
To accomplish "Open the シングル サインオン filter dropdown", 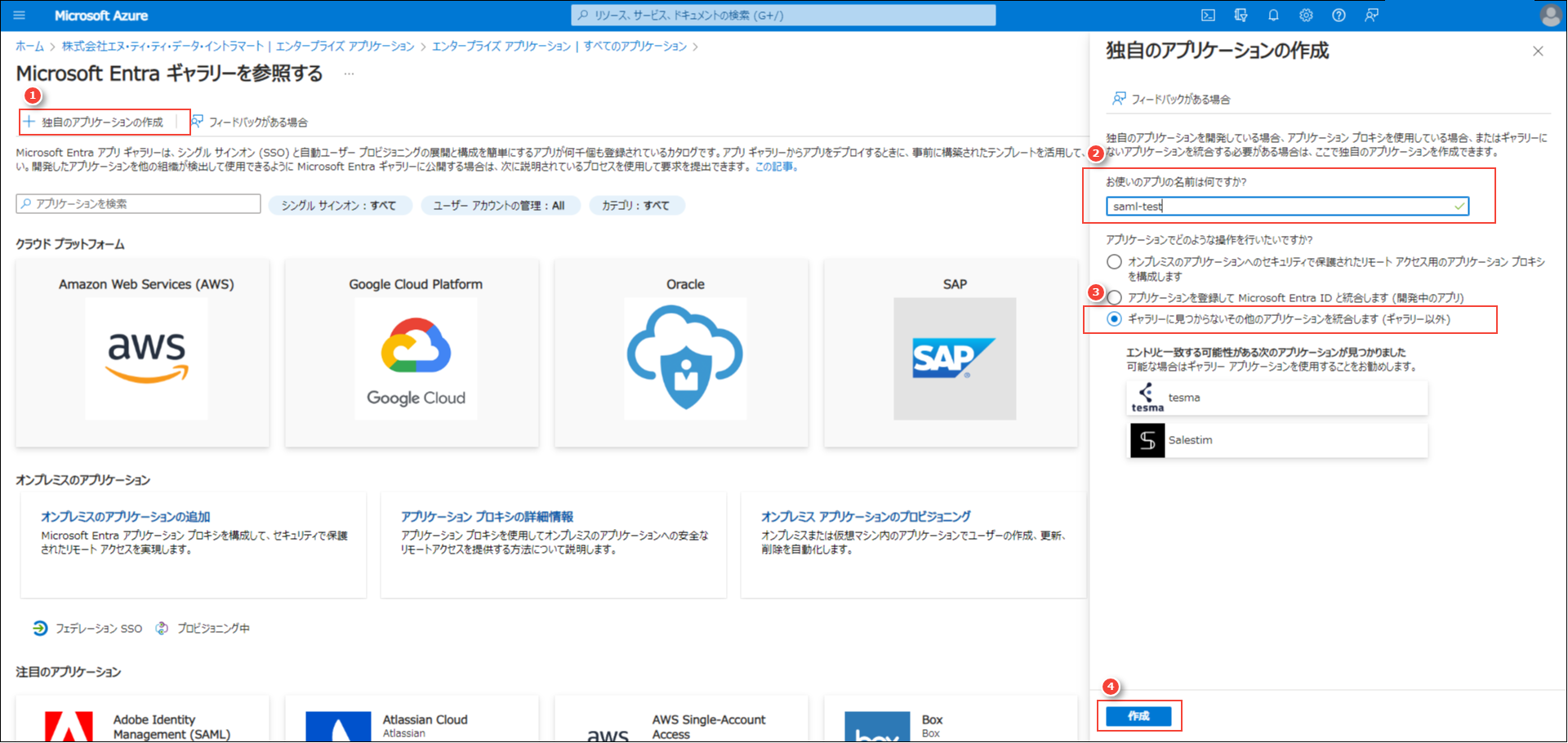I will tap(339, 206).
